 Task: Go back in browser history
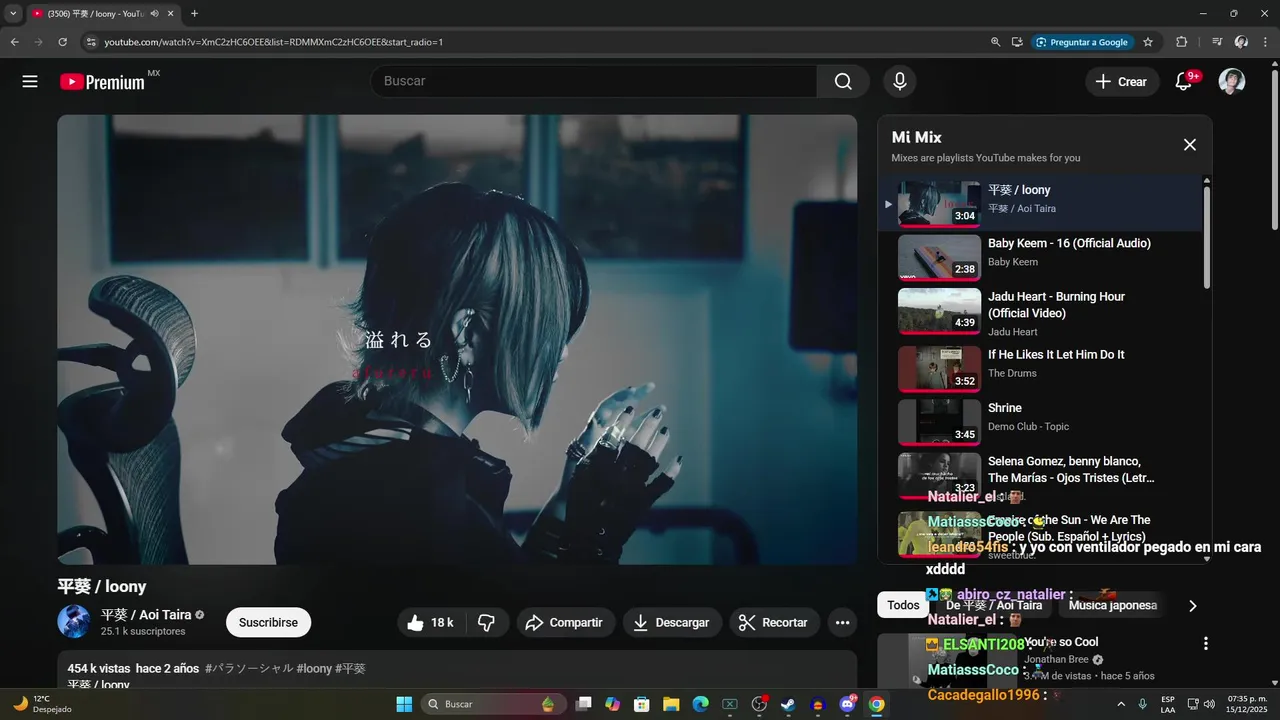tap(15, 42)
